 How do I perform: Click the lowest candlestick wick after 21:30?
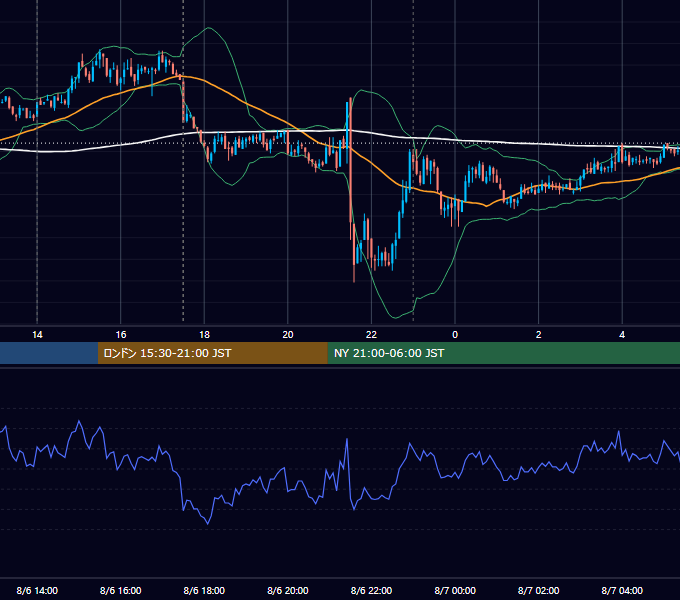point(354,273)
